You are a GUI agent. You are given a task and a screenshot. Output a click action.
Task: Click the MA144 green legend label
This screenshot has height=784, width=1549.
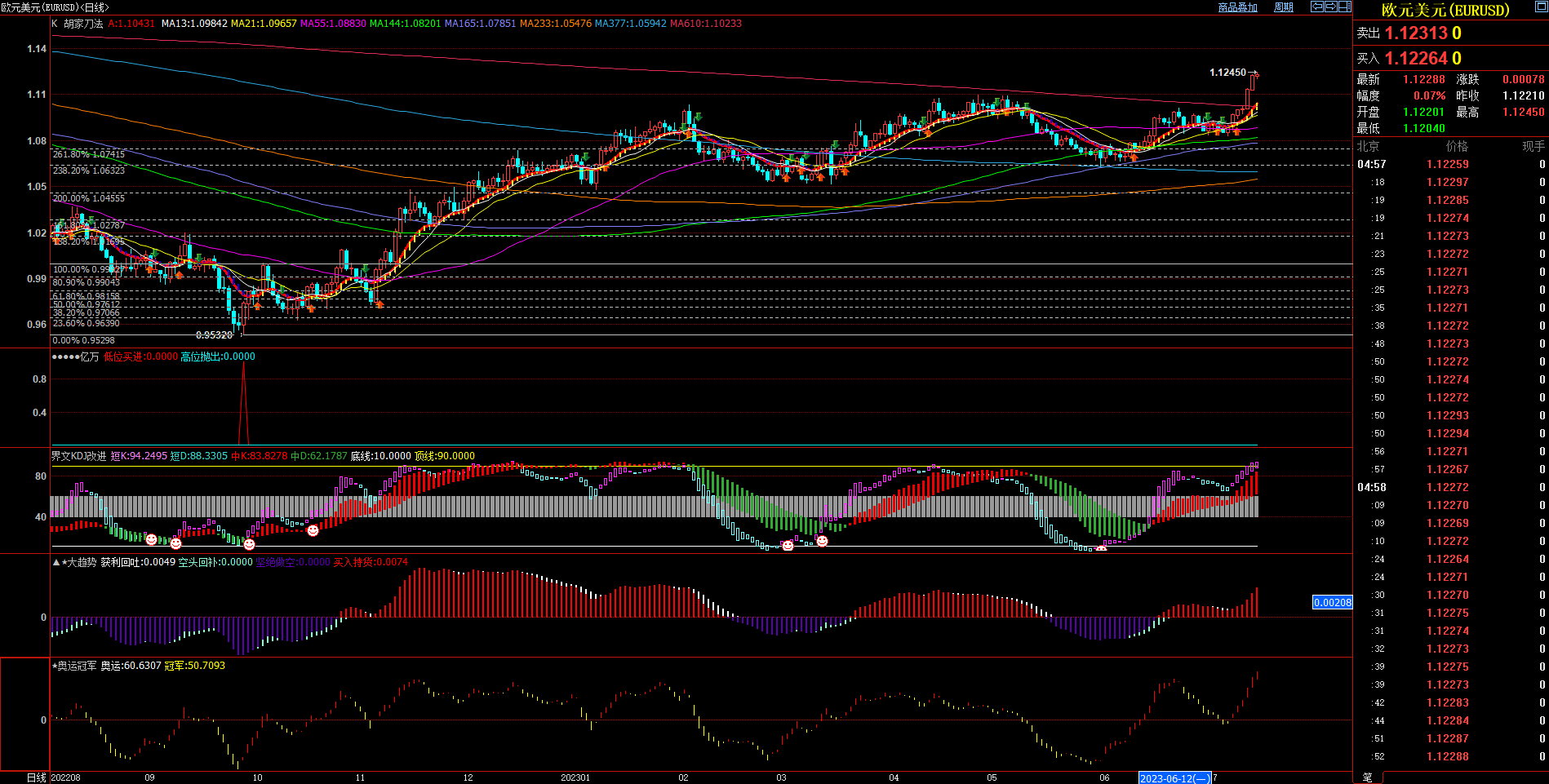pyautogui.click(x=405, y=24)
